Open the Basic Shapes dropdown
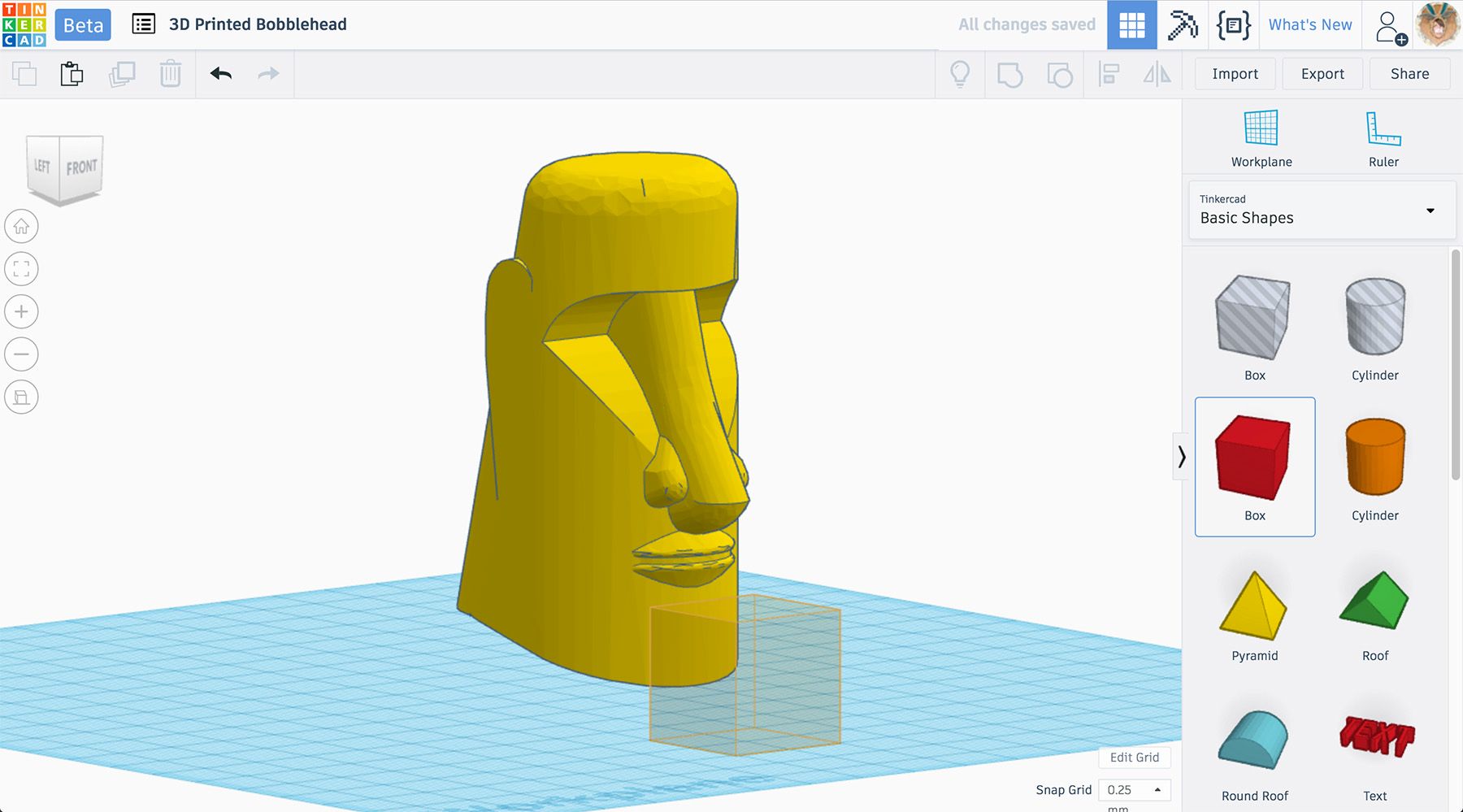The width and height of the screenshot is (1463, 812). coord(1320,211)
